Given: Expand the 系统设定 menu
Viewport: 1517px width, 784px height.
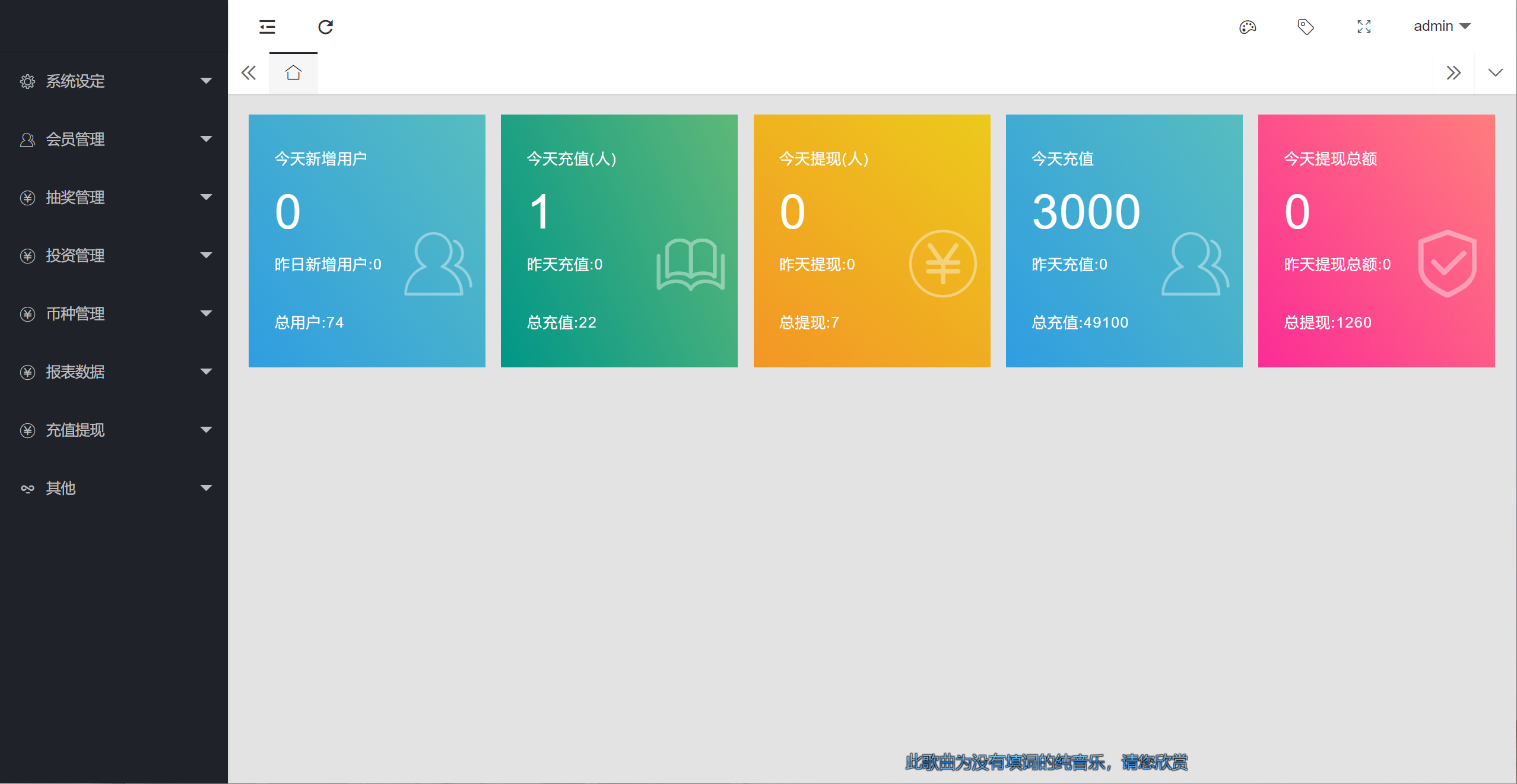Looking at the screenshot, I should (114, 81).
